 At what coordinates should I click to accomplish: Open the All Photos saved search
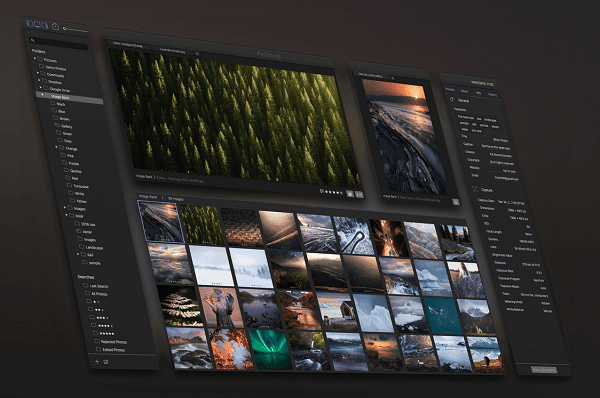pos(97,294)
